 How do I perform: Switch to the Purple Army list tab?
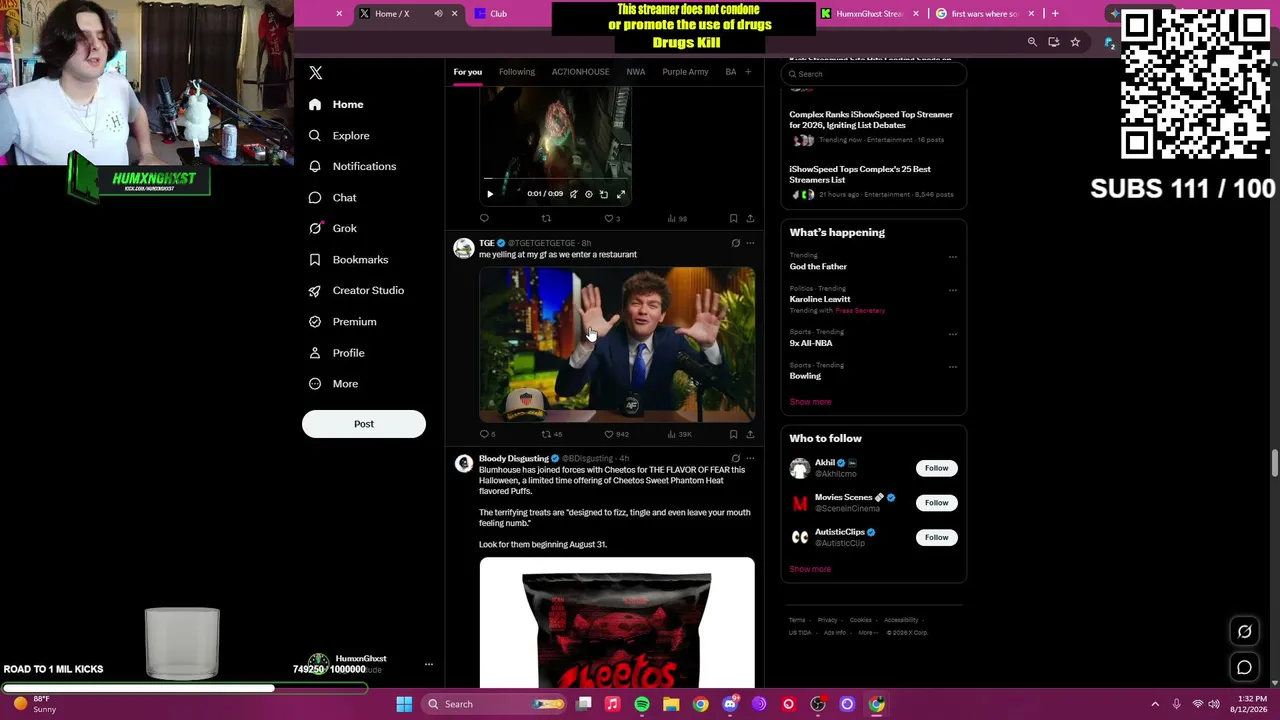(685, 72)
